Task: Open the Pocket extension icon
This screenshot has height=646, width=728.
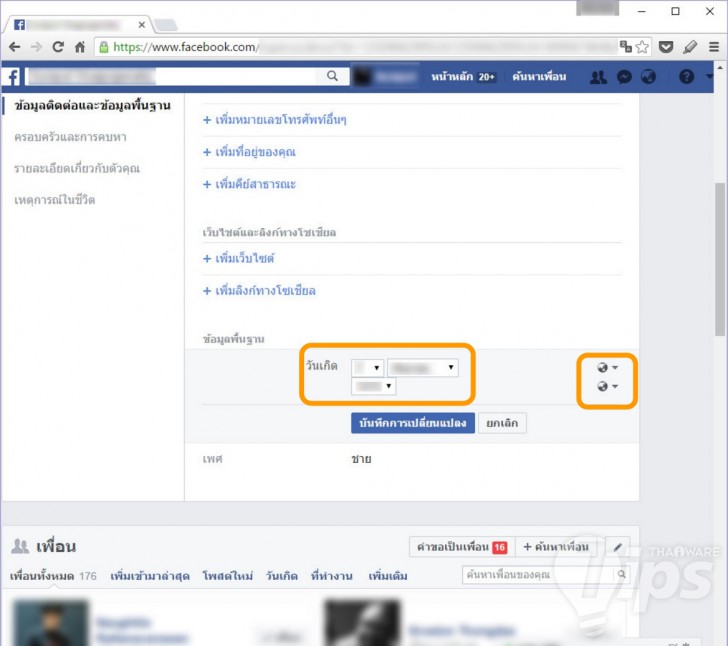Action: pyautogui.click(x=666, y=47)
